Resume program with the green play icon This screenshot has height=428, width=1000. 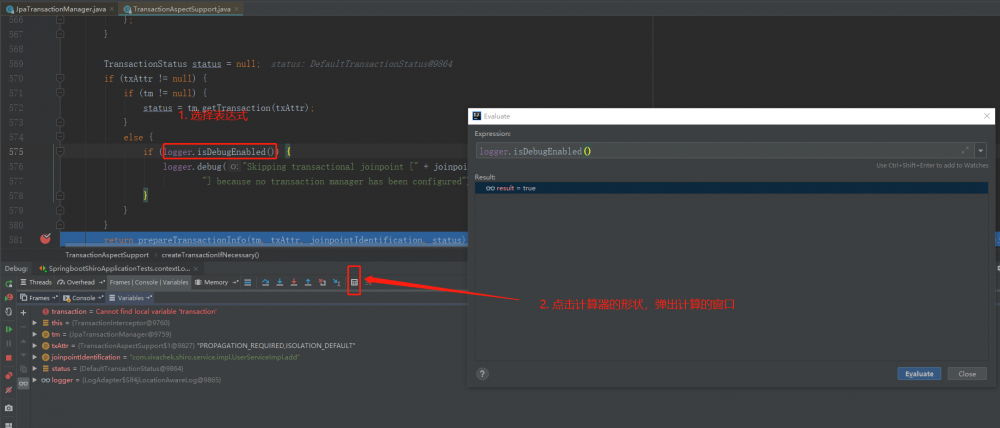point(9,328)
